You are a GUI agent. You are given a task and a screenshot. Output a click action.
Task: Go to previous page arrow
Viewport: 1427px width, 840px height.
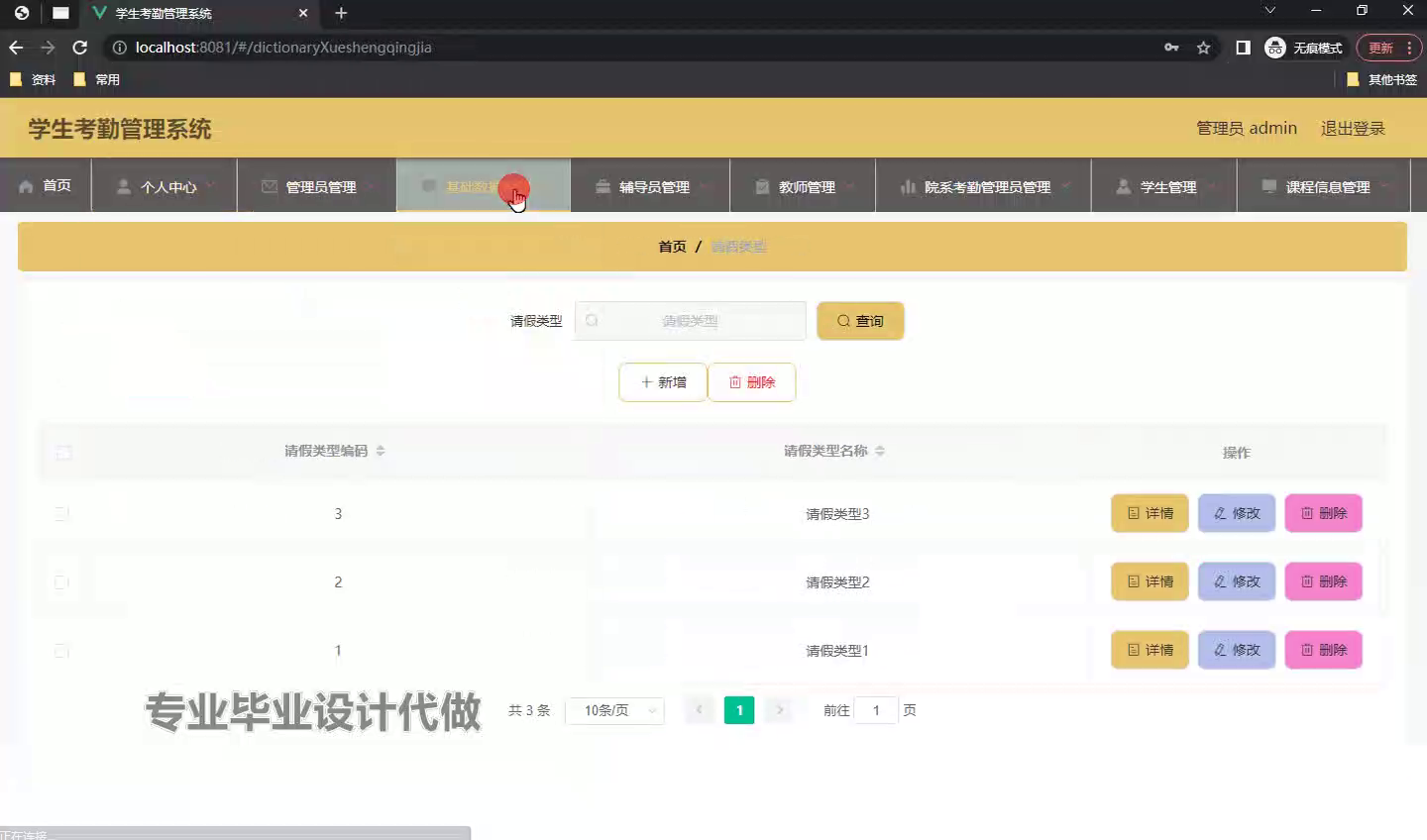coord(700,710)
